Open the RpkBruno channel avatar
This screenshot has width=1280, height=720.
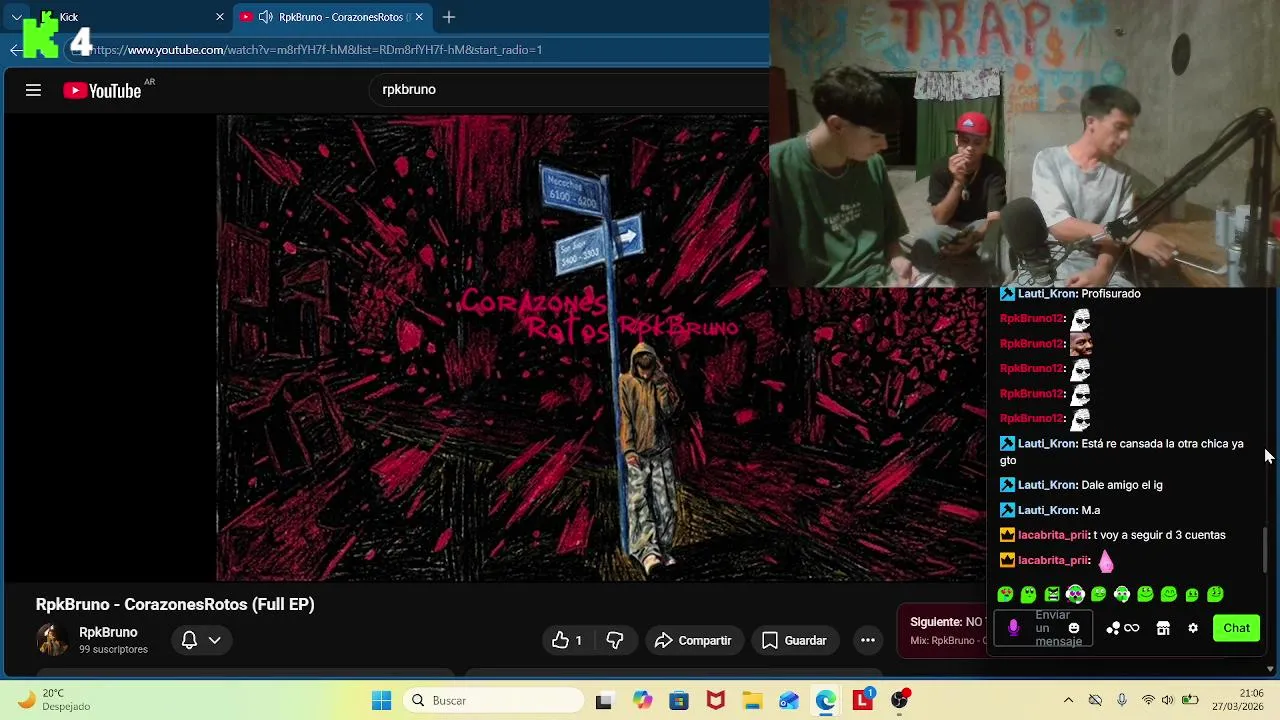point(52,640)
